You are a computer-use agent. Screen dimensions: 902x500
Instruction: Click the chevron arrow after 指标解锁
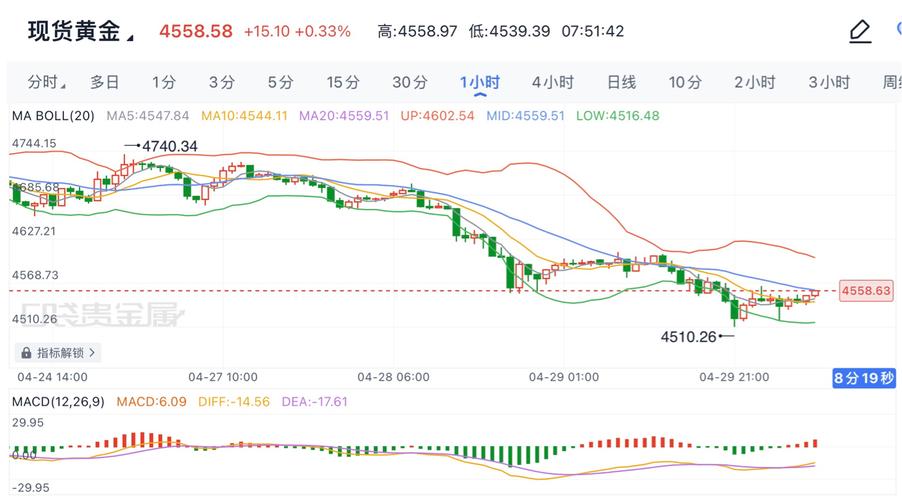coord(92,353)
